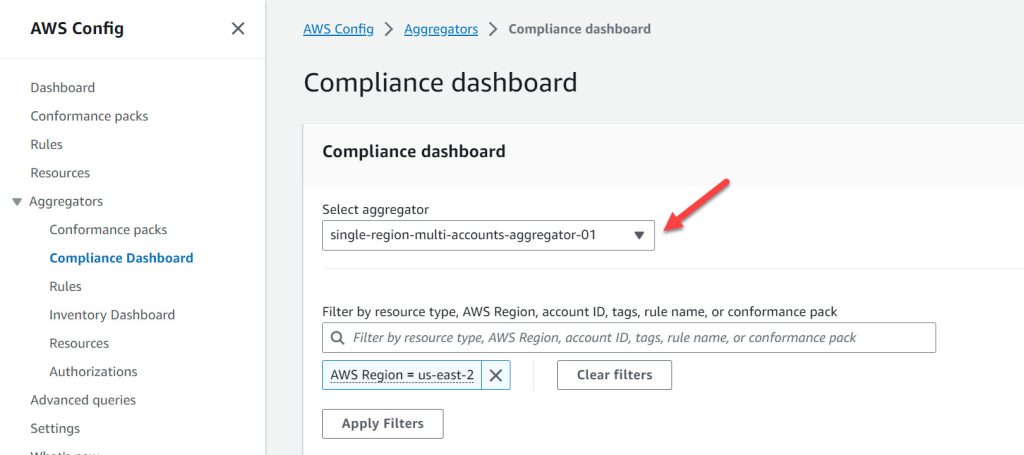Open the Select aggregator dropdown
This screenshot has height=455, width=1024.
pyautogui.click(x=488, y=235)
